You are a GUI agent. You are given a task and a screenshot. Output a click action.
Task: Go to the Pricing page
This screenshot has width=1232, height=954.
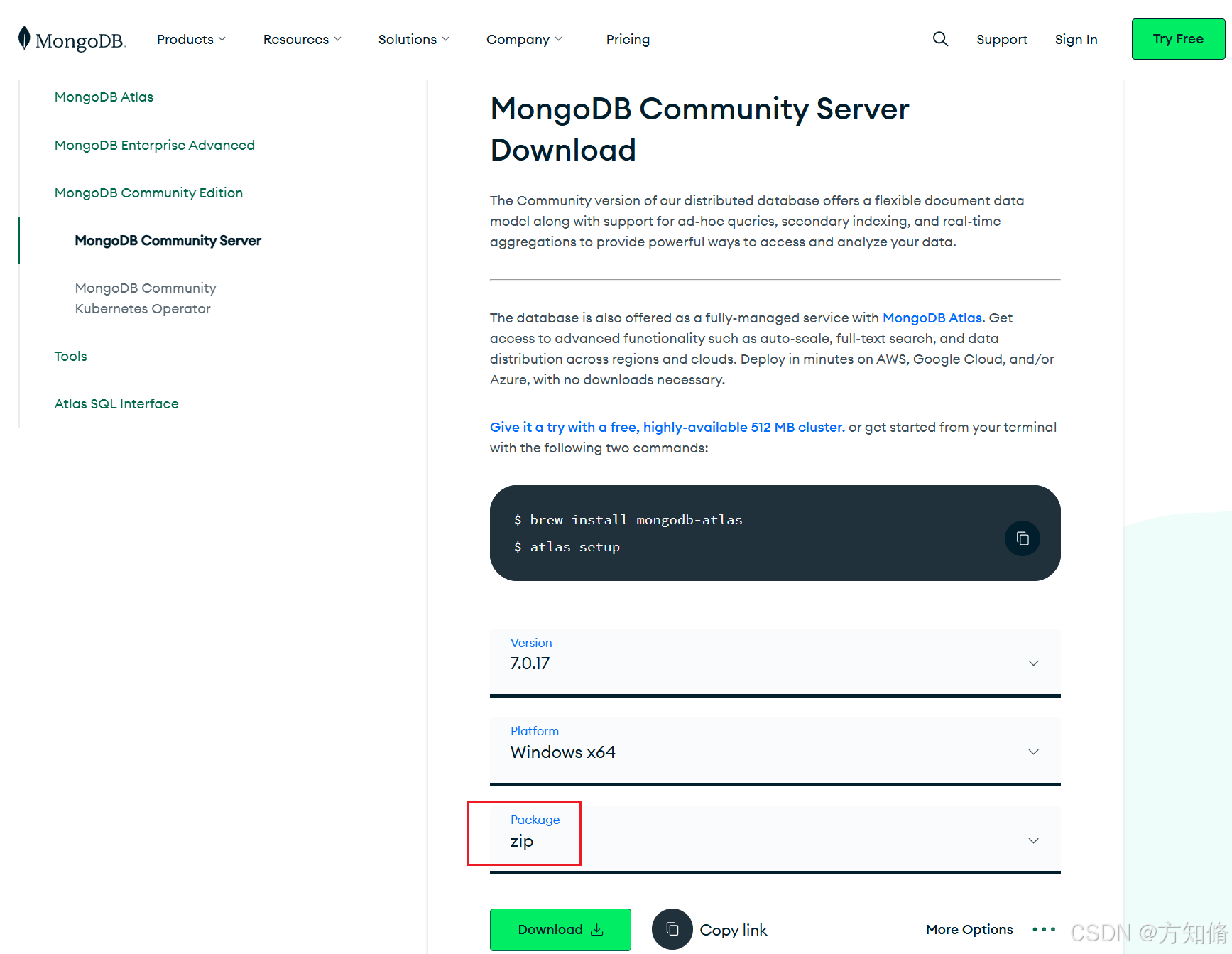tap(628, 39)
